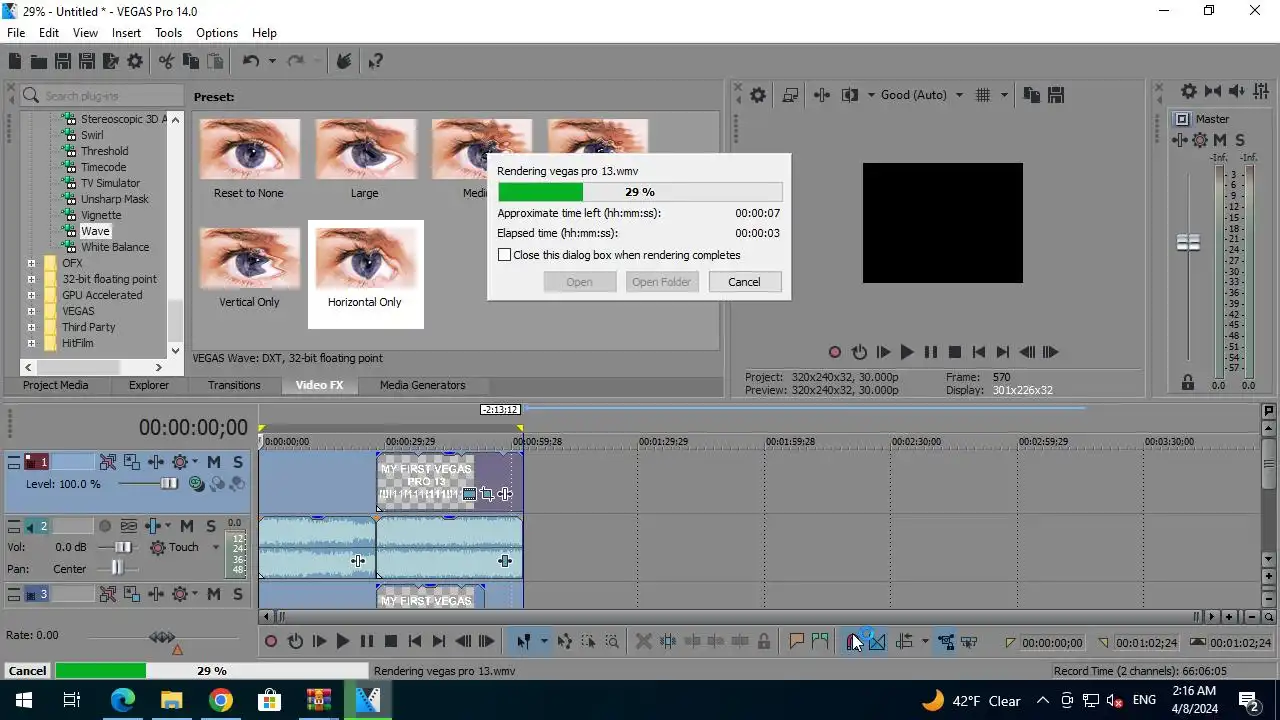Expand the OFX folder in plug-in tree
The width and height of the screenshot is (1280, 720).
point(31,264)
